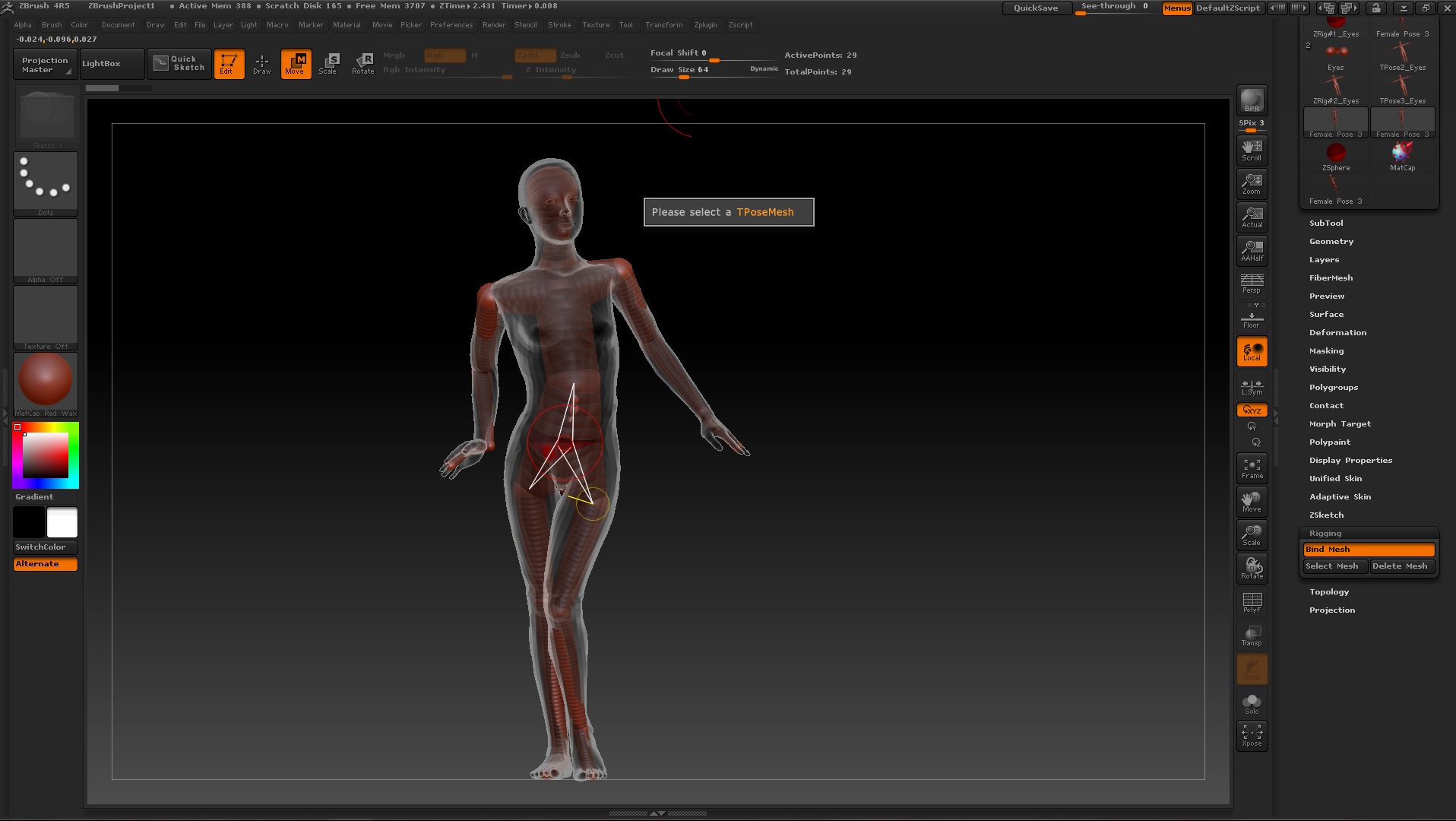Click the Bind Mesh button
The width and height of the screenshot is (1456, 821).
tap(1369, 550)
